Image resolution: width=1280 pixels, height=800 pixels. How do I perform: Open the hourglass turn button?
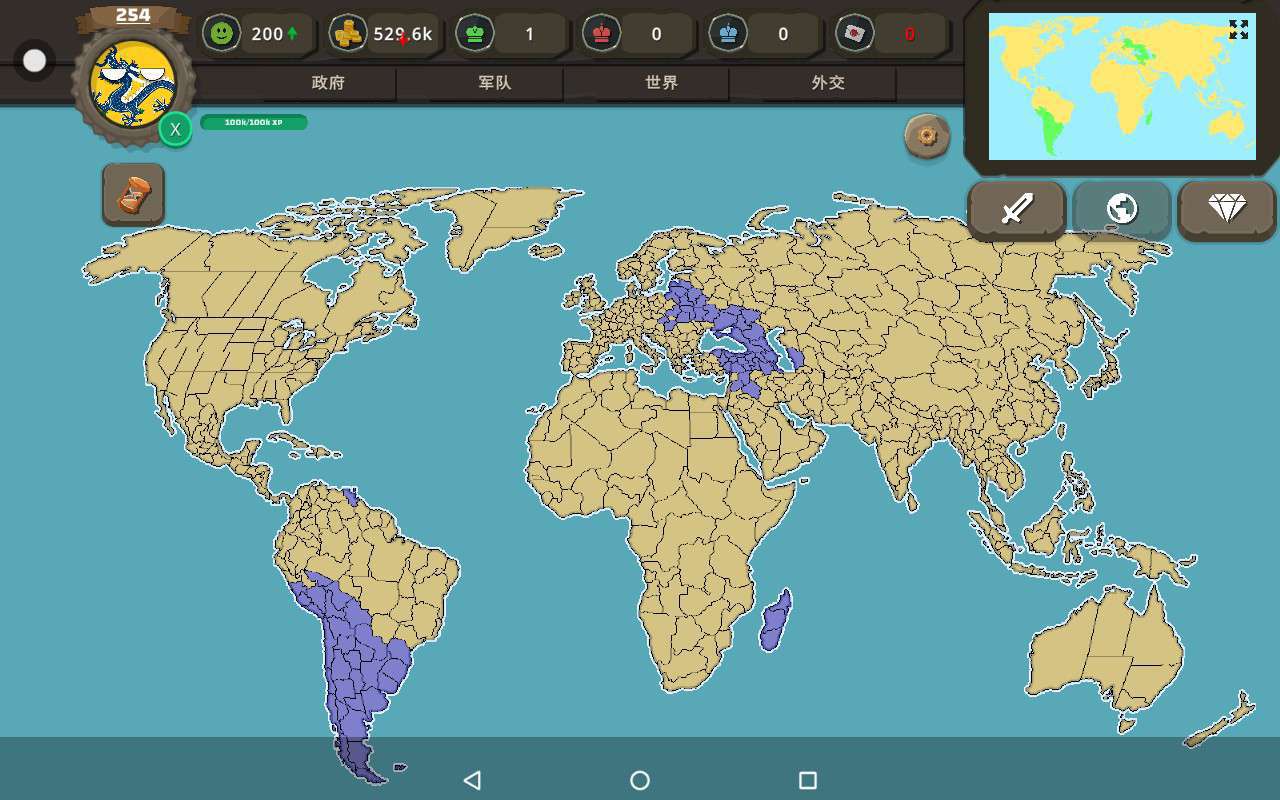click(x=133, y=194)
